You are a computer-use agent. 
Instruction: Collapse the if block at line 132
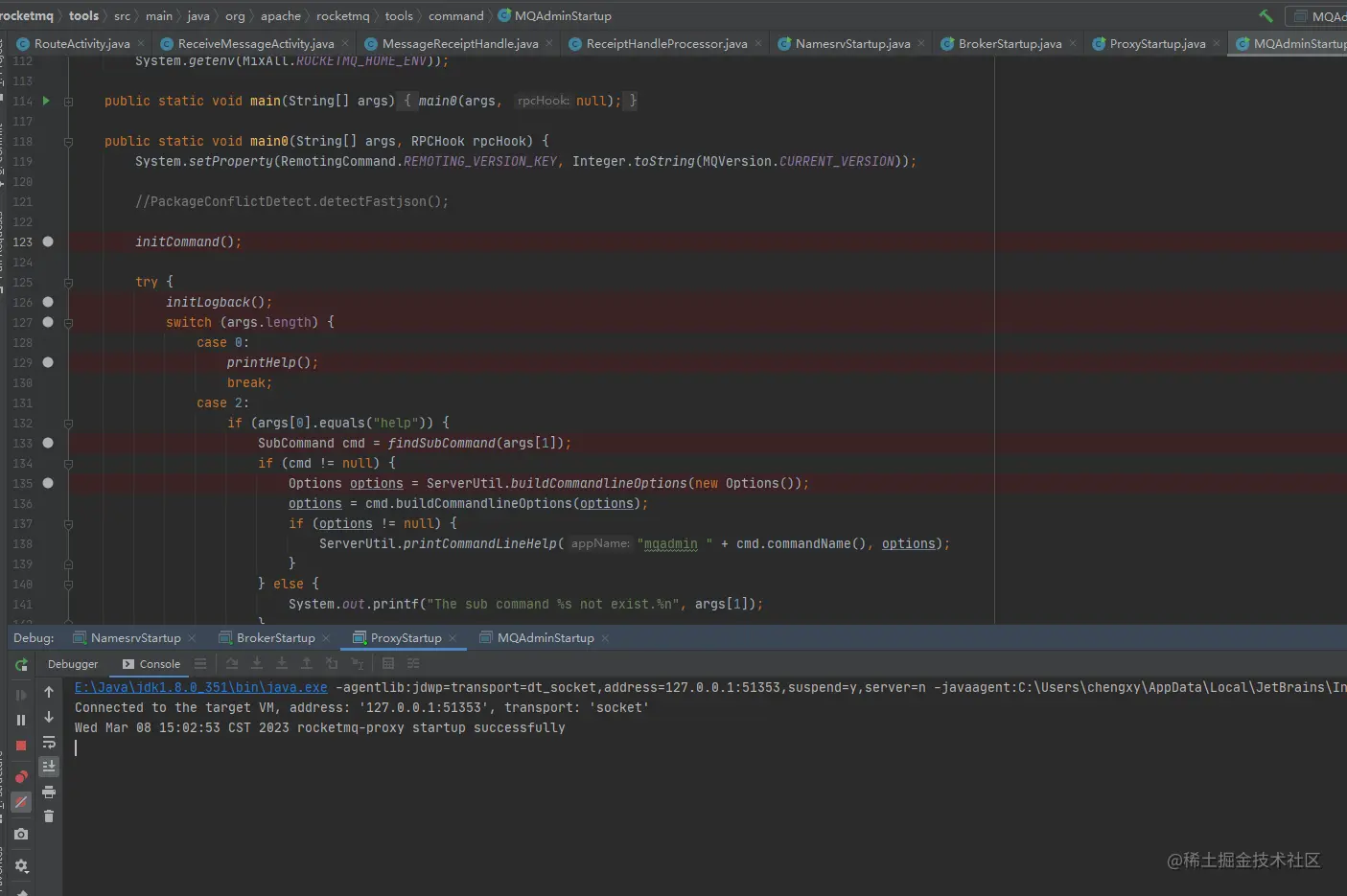68,423
